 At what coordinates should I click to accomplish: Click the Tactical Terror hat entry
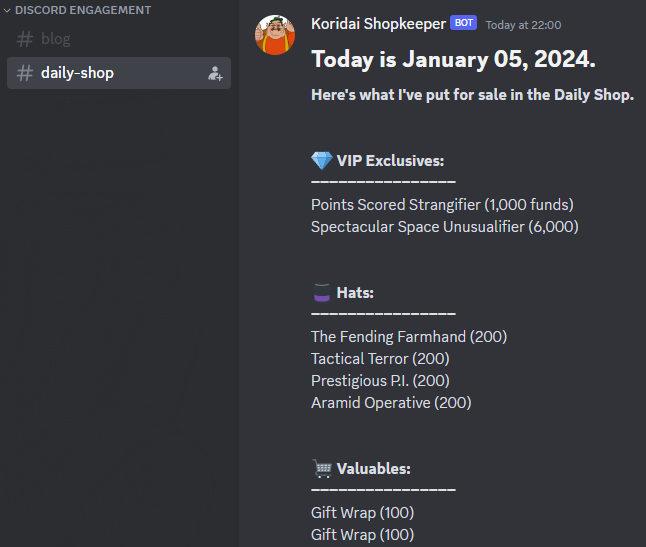[380, 359]
